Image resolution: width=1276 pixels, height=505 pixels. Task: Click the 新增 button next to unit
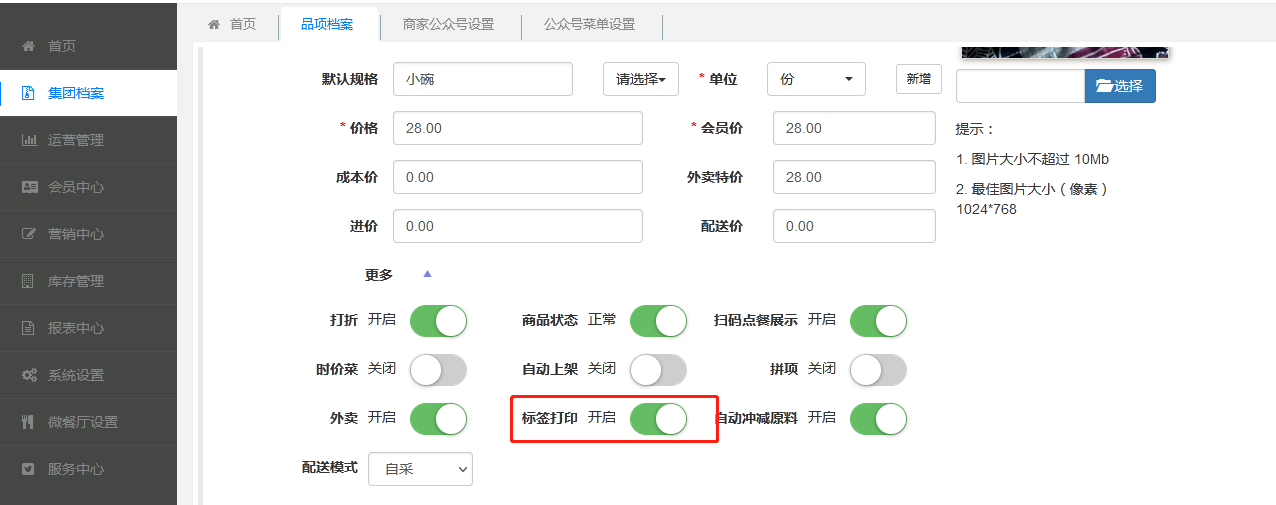coord(918,79)
